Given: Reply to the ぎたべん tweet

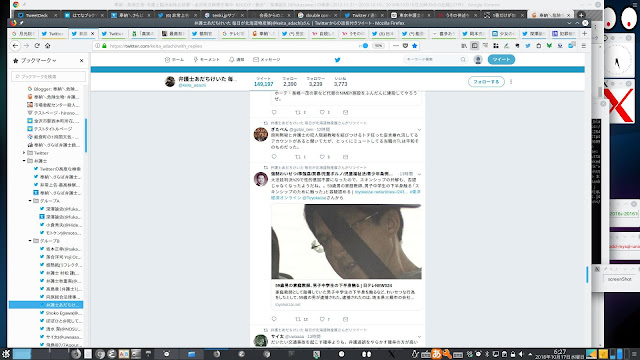Looking at the screenshot, I should coord(274,157).
